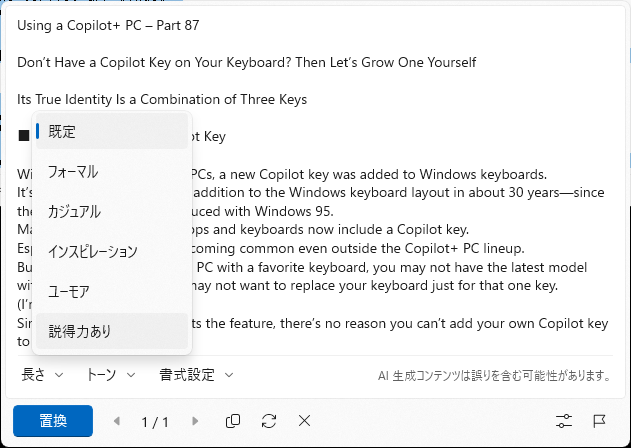
Task: Click the AI 生成コンテンツ disclaimer text
Action: coord(495,376)
